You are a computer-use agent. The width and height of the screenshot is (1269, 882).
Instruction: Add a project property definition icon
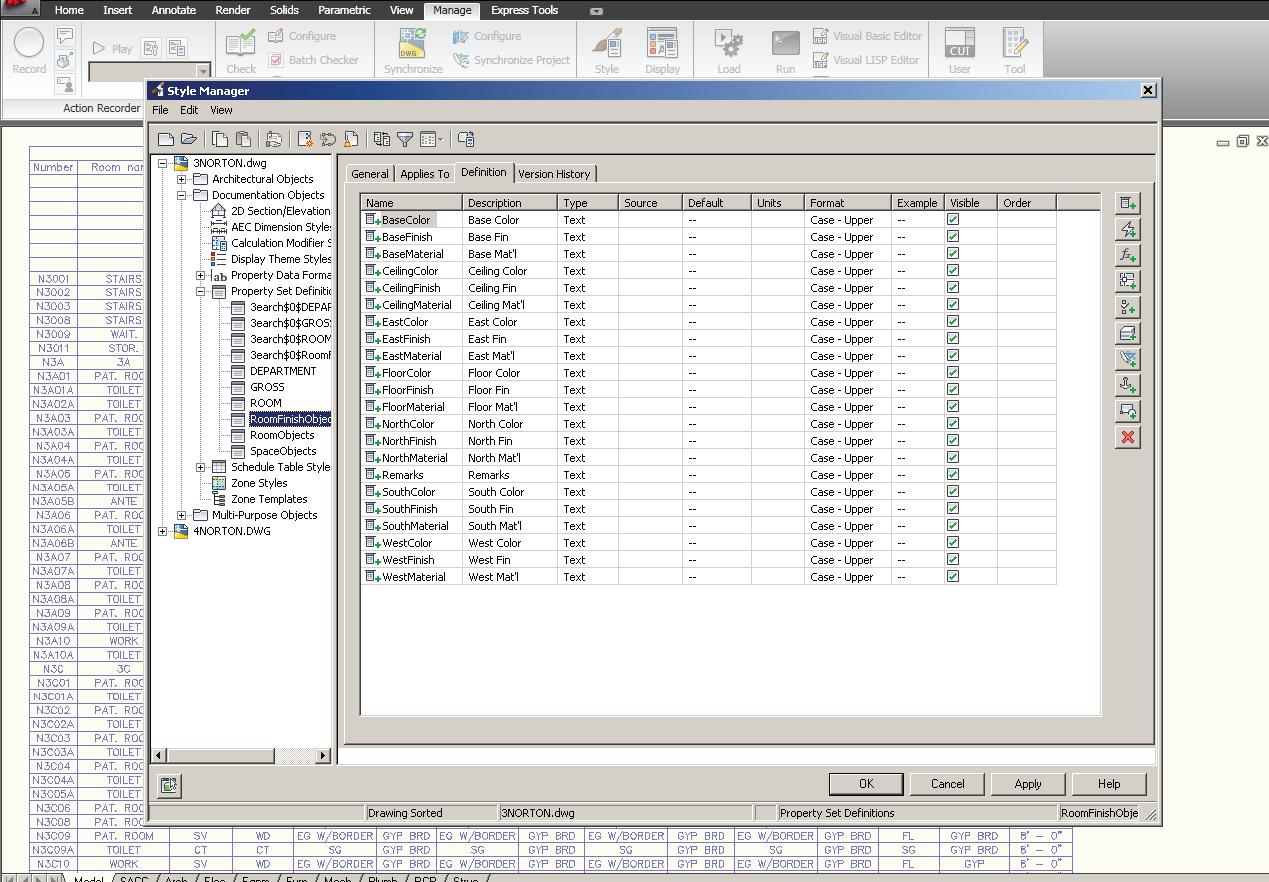(x=1128, y=359)
